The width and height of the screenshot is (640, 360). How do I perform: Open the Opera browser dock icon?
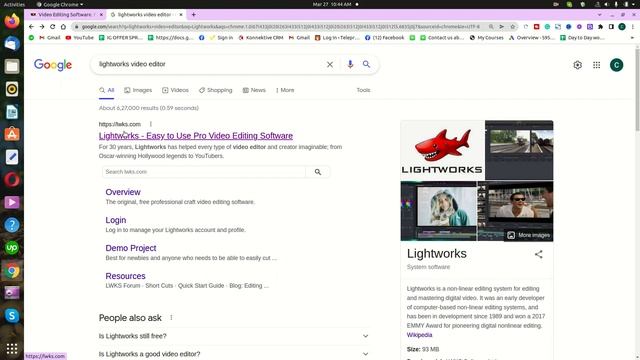click(x=12, y=180)
